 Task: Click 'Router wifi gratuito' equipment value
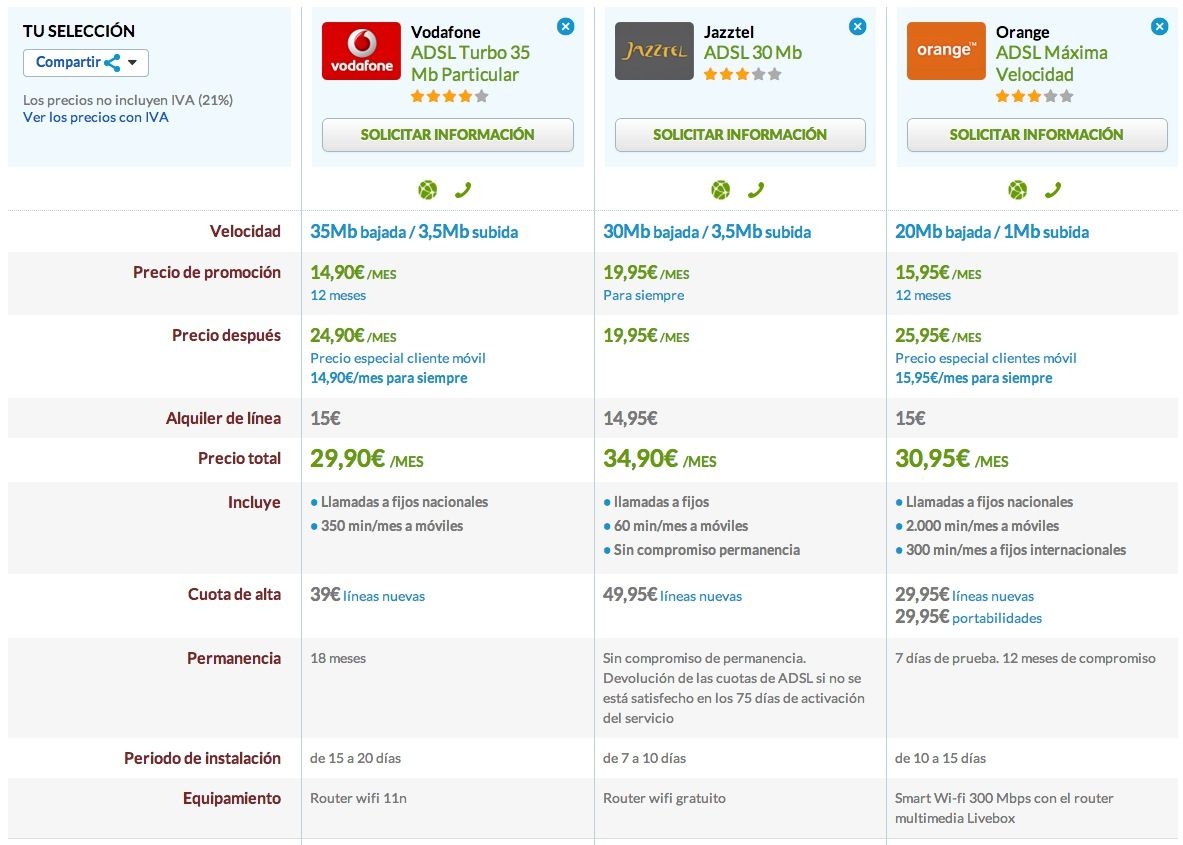point(664,798)
